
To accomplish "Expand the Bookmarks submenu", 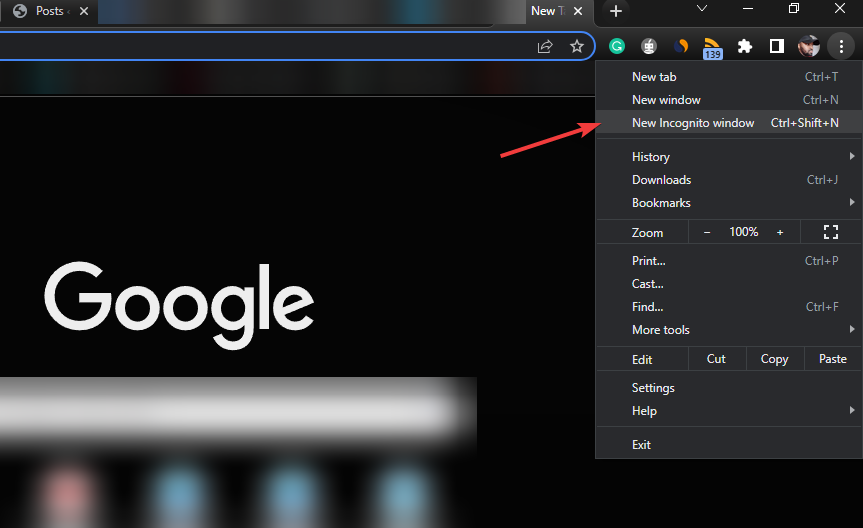I will point(729,203).
